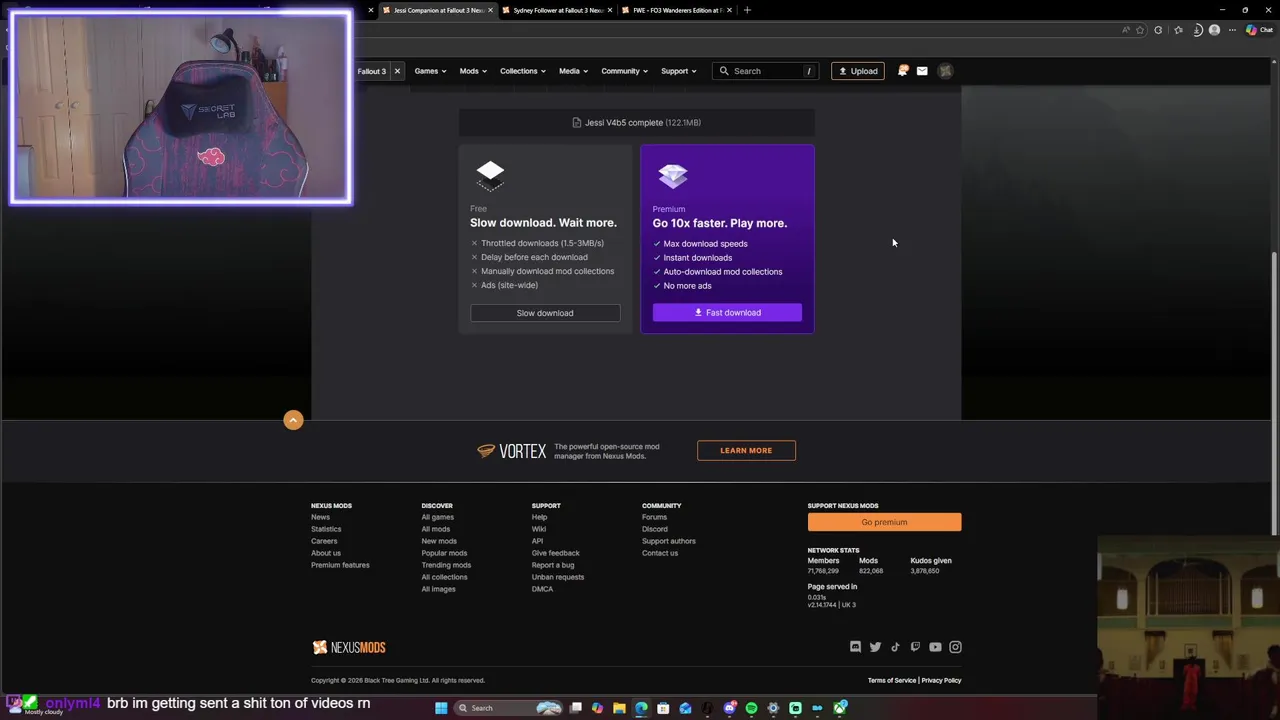
Task: Open Nexus Mods Twitter social icon
Action: coord(875,647)
